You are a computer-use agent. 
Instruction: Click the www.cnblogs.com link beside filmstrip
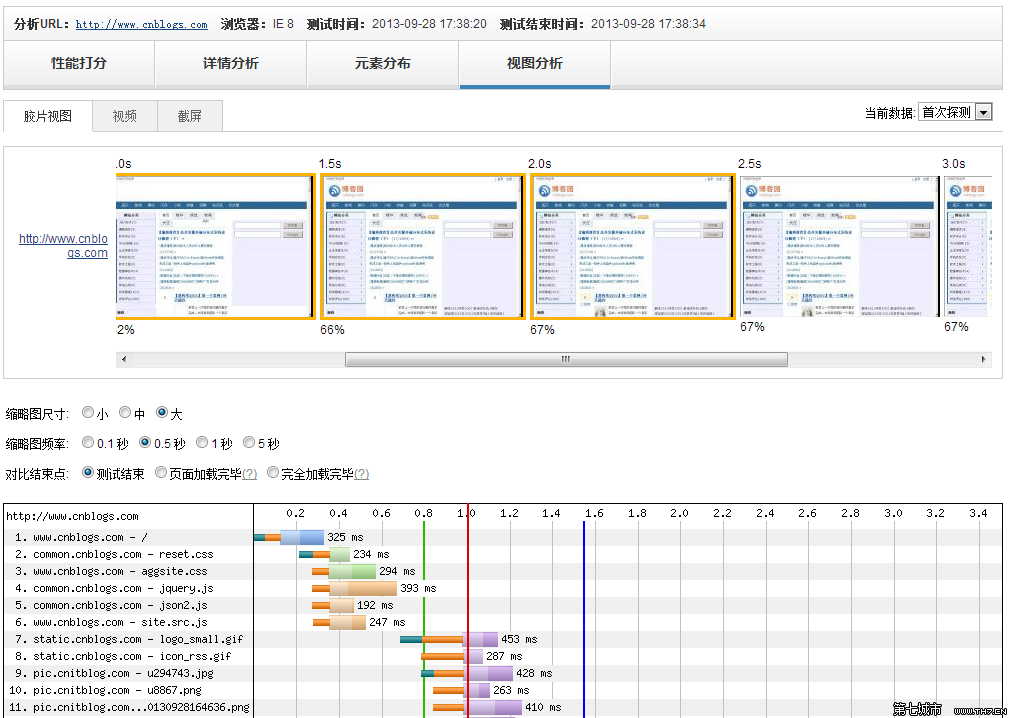(x=64, y=246)
